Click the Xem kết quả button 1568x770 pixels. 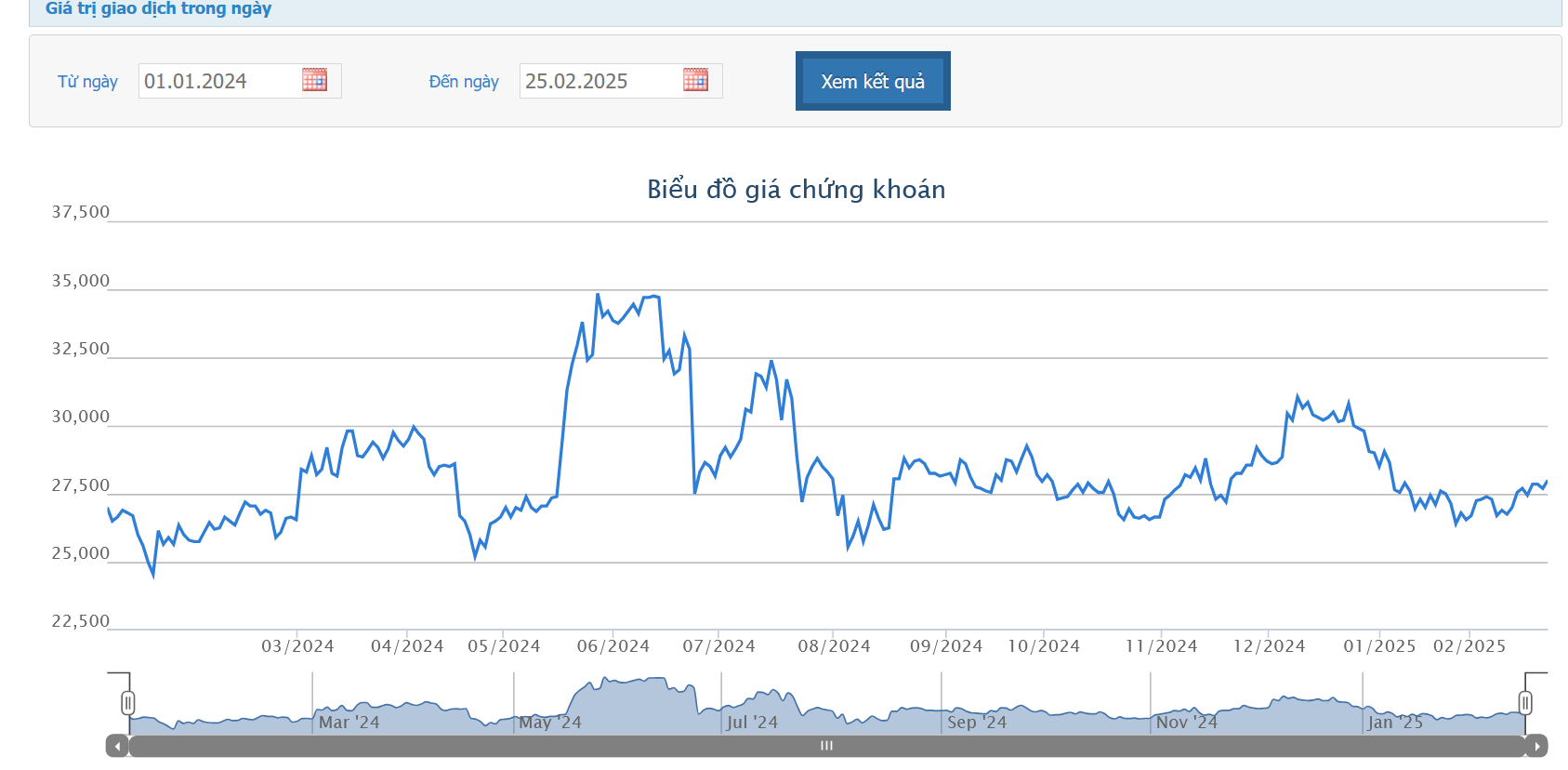pos(873,81)
